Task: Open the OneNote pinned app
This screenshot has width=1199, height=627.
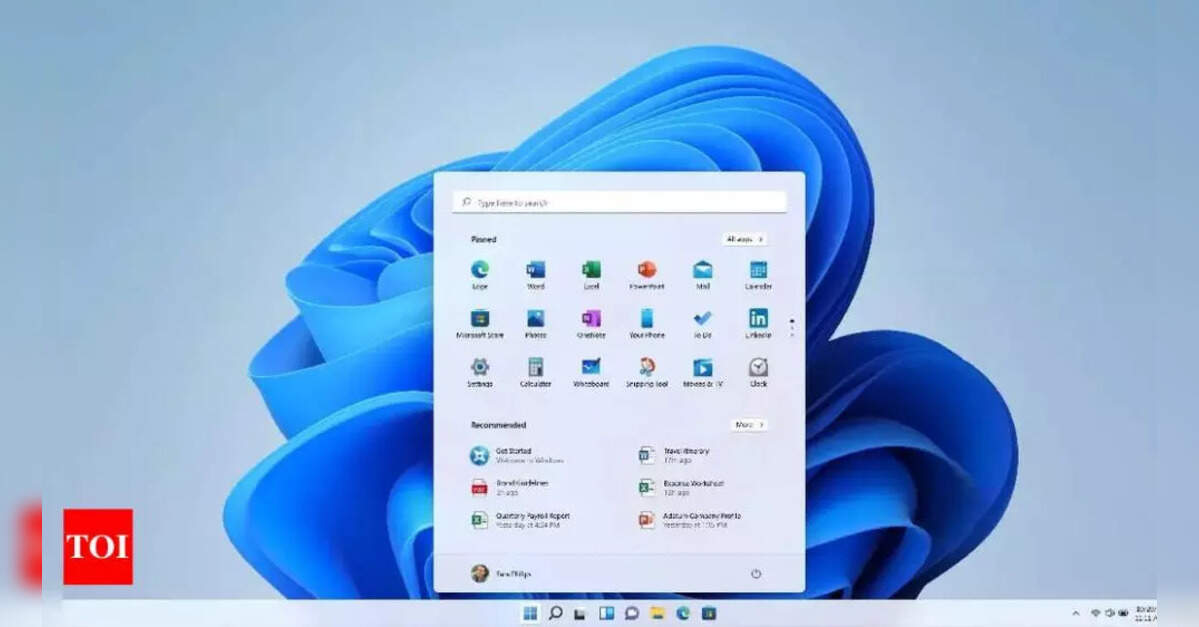Action: [x=591, y=319]
